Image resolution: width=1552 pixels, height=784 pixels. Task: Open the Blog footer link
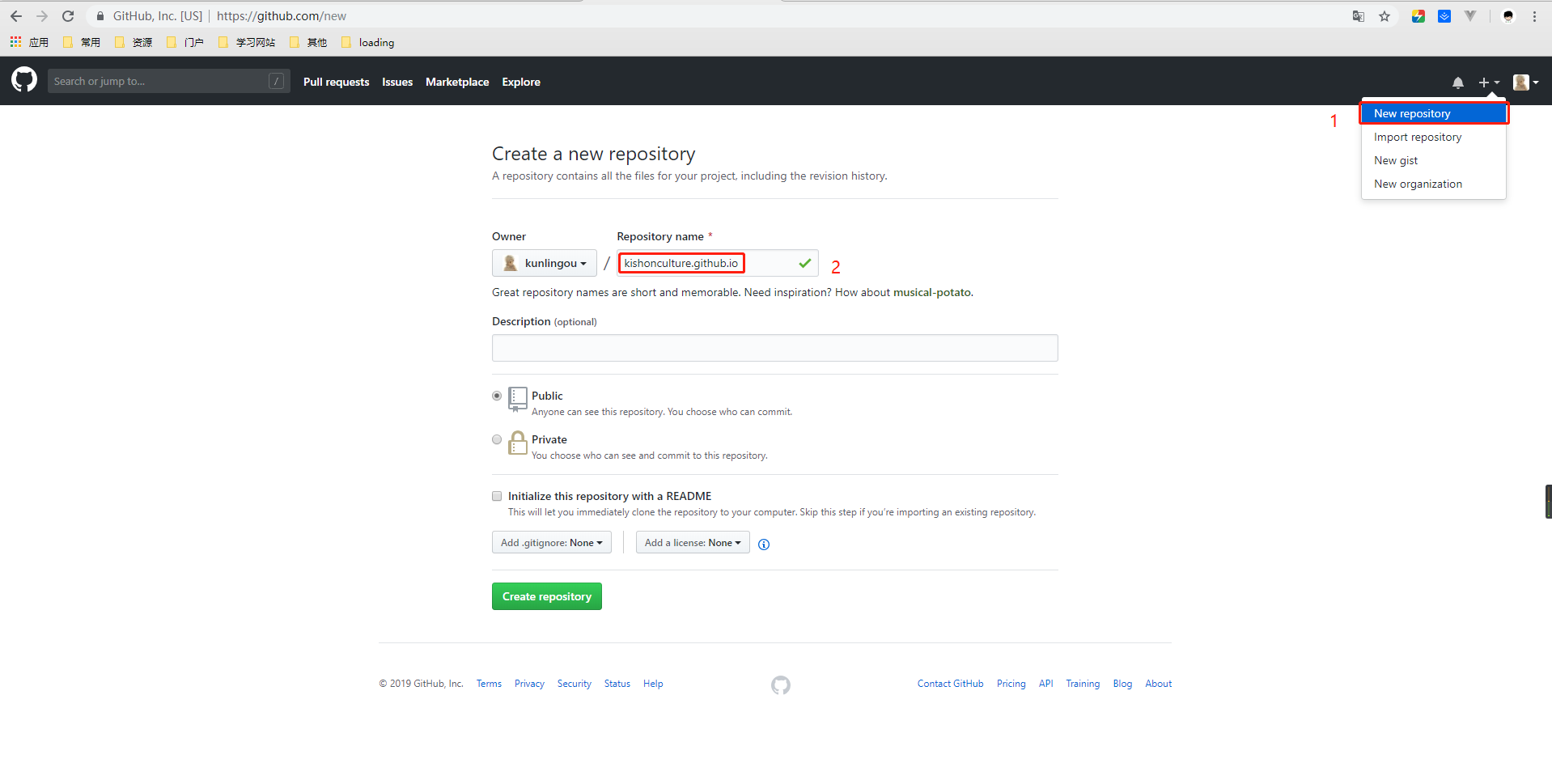1122,684
